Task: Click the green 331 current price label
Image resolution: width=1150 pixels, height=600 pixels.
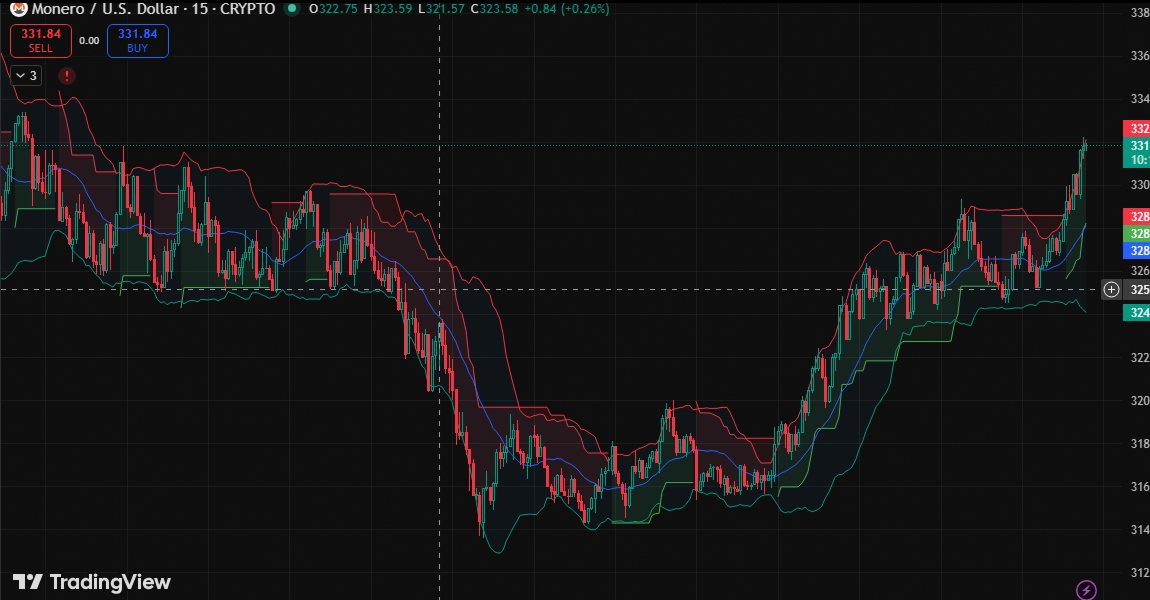Action: tap(1137, 146)
